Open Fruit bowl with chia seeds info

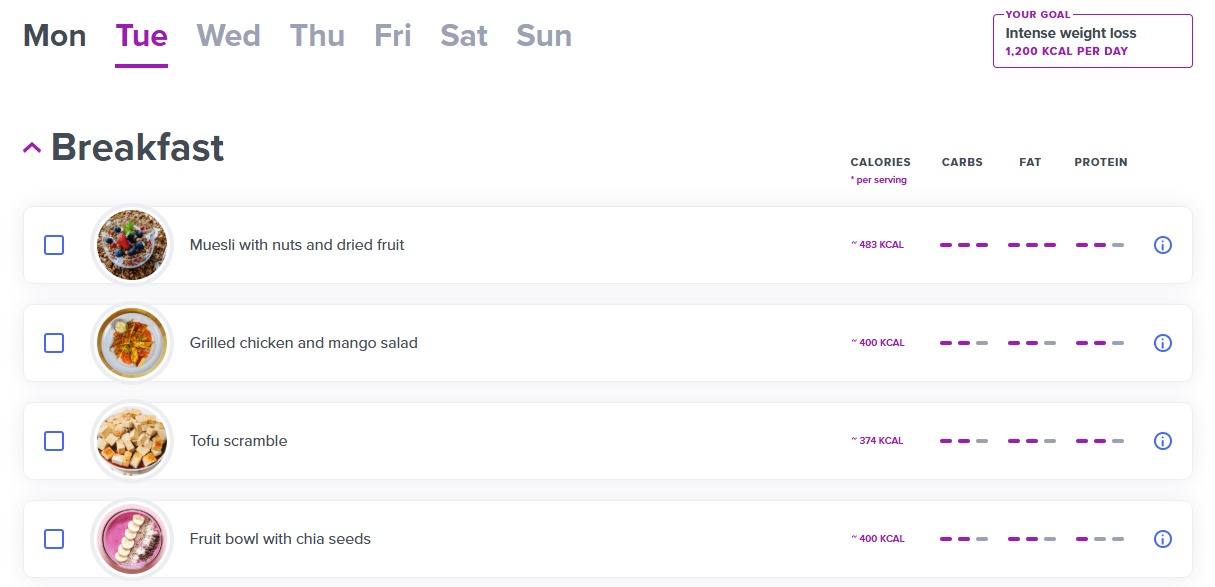(x=1162, y=539)
